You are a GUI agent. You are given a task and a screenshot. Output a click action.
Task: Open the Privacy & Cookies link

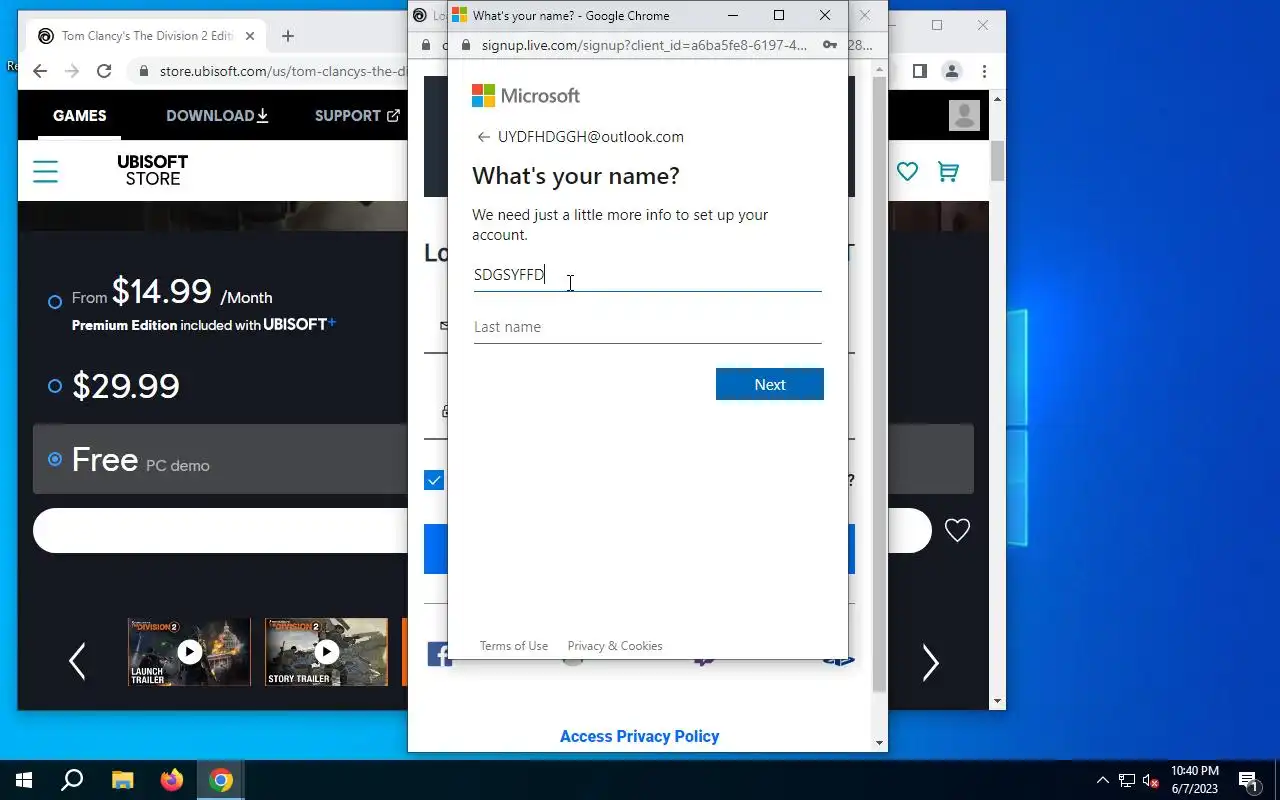tap(615, 646)
